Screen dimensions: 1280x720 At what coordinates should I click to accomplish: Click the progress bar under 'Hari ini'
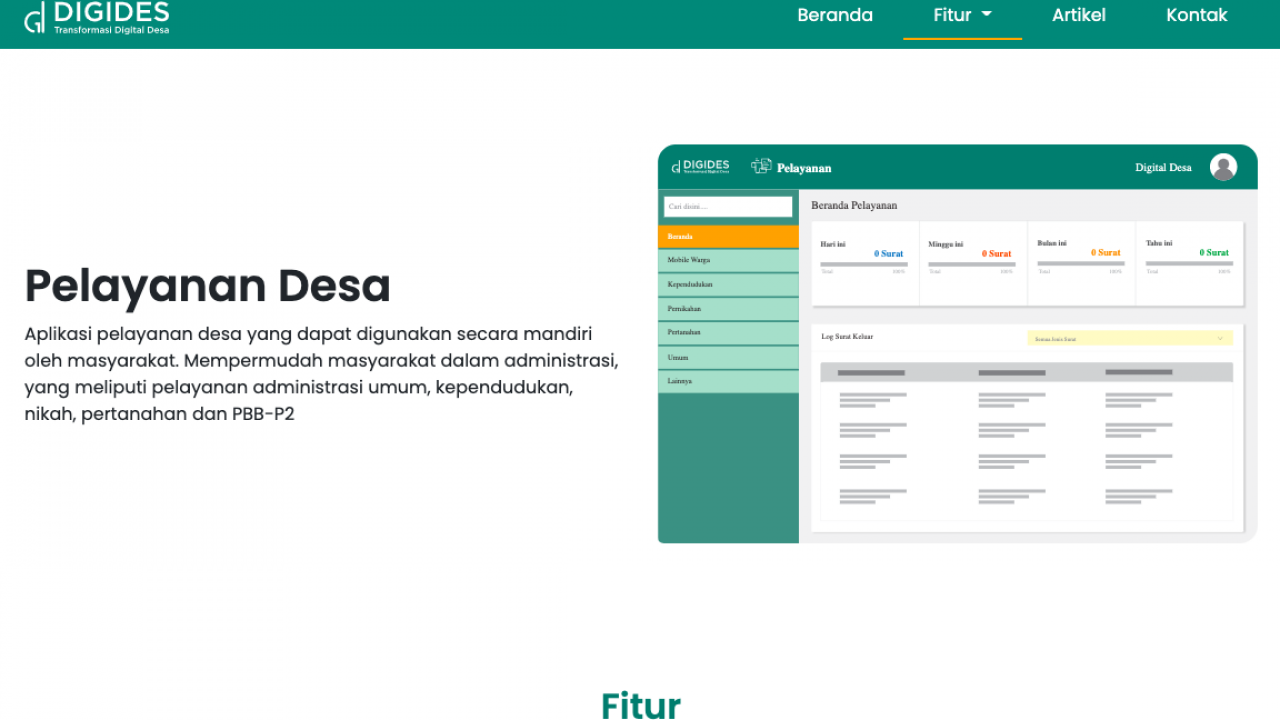(x=864, y=264)
